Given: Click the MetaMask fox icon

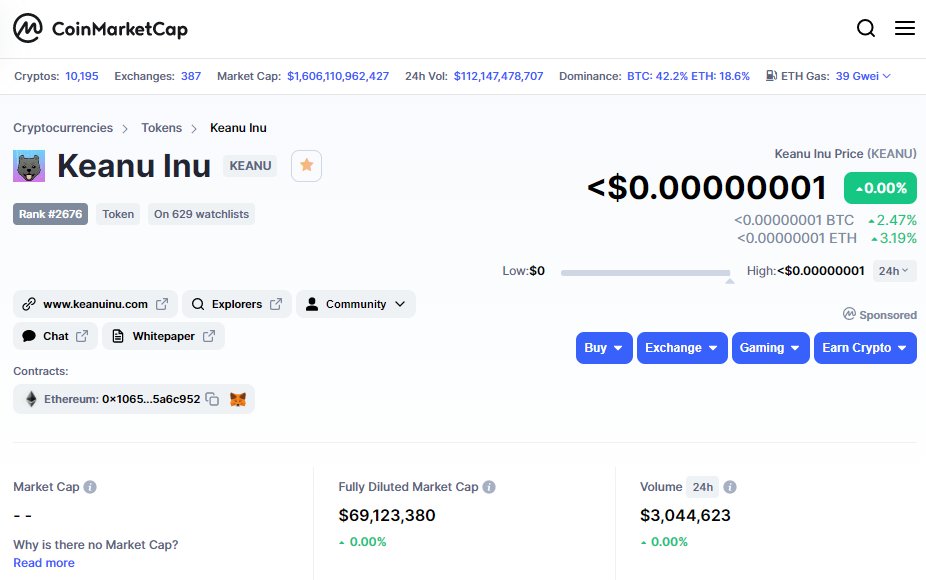Looking at the screenshot, I should [x=238, y=399].
